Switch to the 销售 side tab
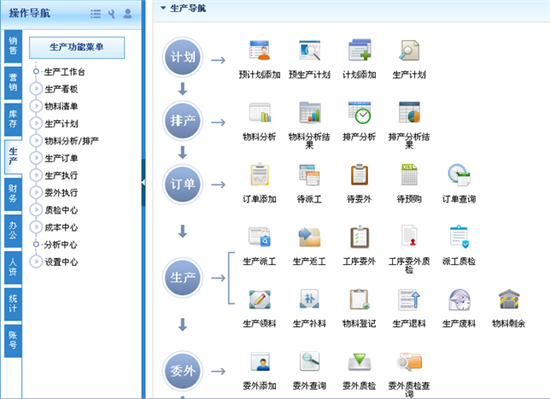 point(13,46)
